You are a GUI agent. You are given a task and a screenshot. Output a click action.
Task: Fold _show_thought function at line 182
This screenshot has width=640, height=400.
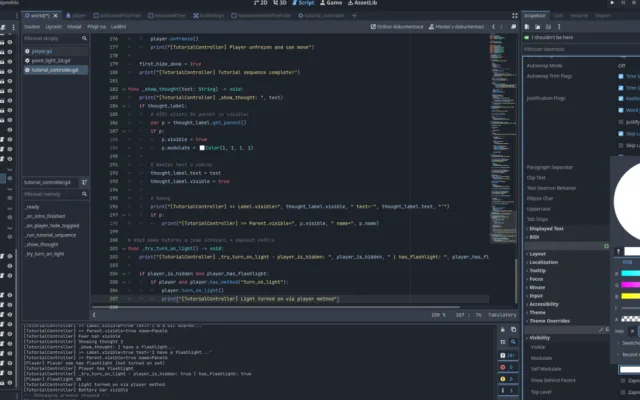click(x=123, y=89)
